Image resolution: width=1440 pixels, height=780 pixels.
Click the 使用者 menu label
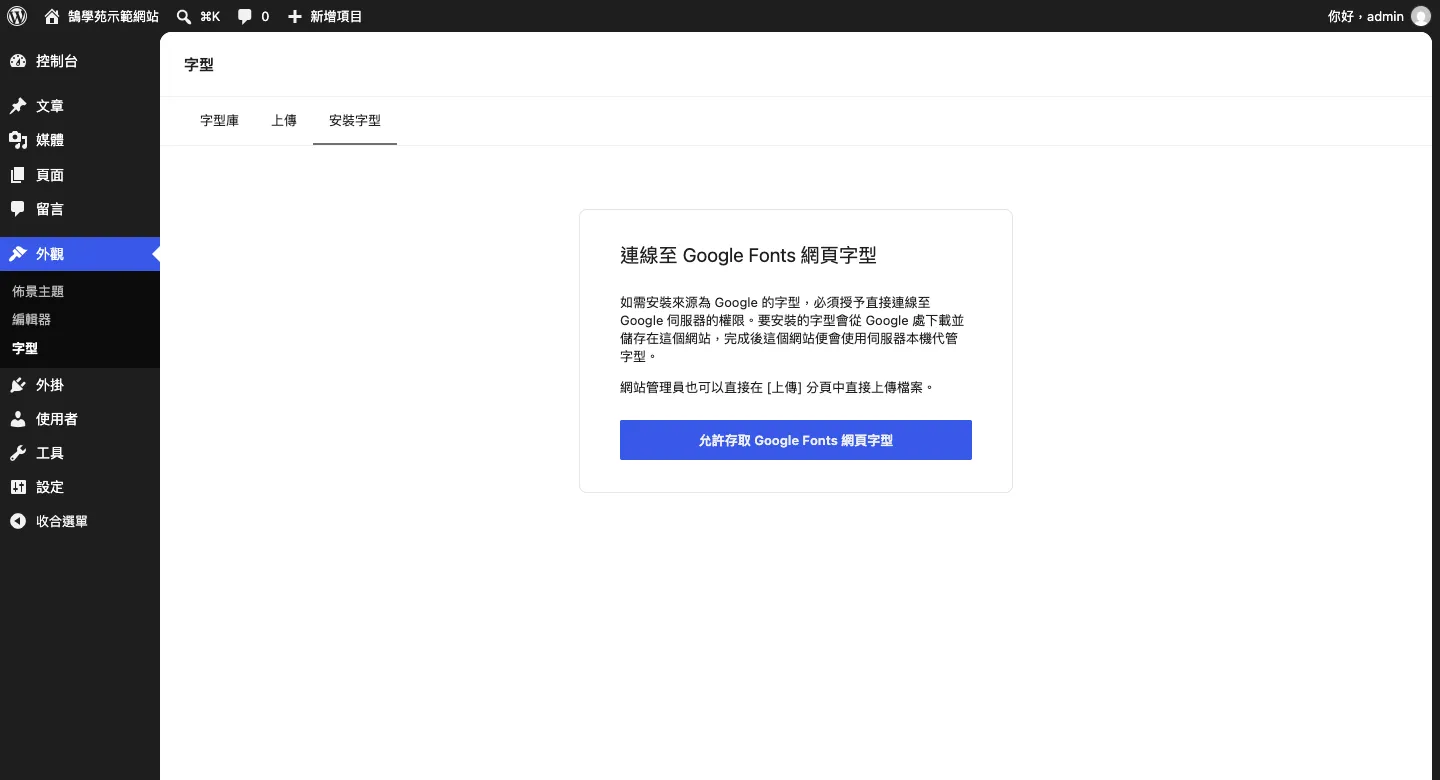(57, 419)
